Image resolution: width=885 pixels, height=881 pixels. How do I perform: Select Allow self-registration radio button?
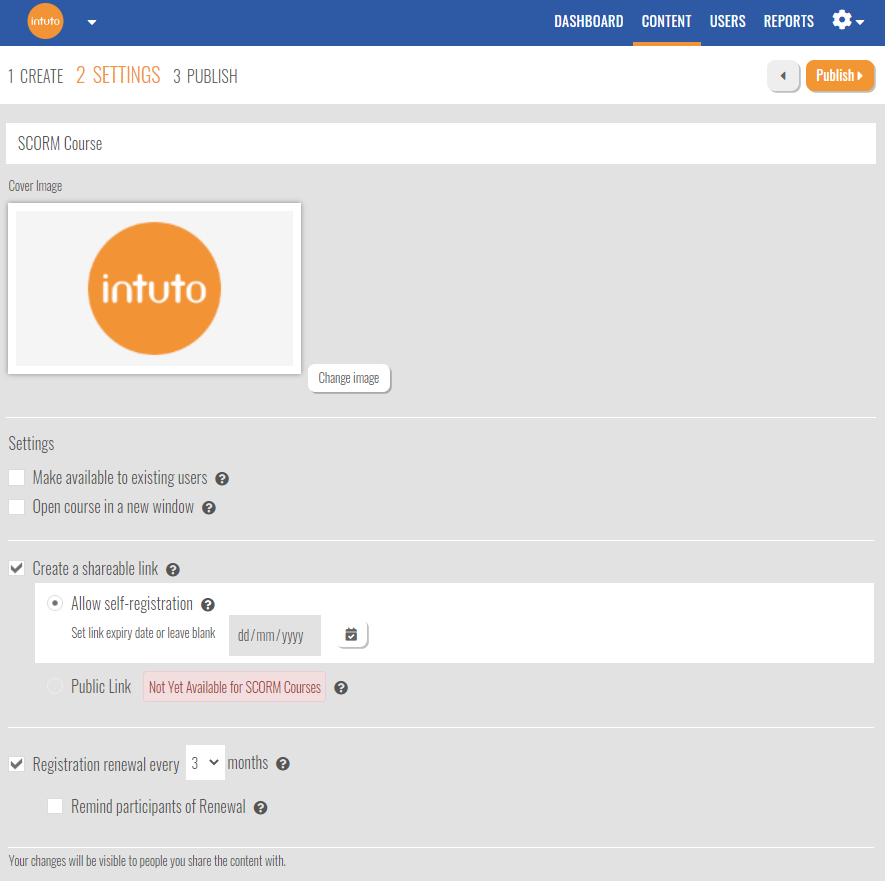click(x=55, y=604)
